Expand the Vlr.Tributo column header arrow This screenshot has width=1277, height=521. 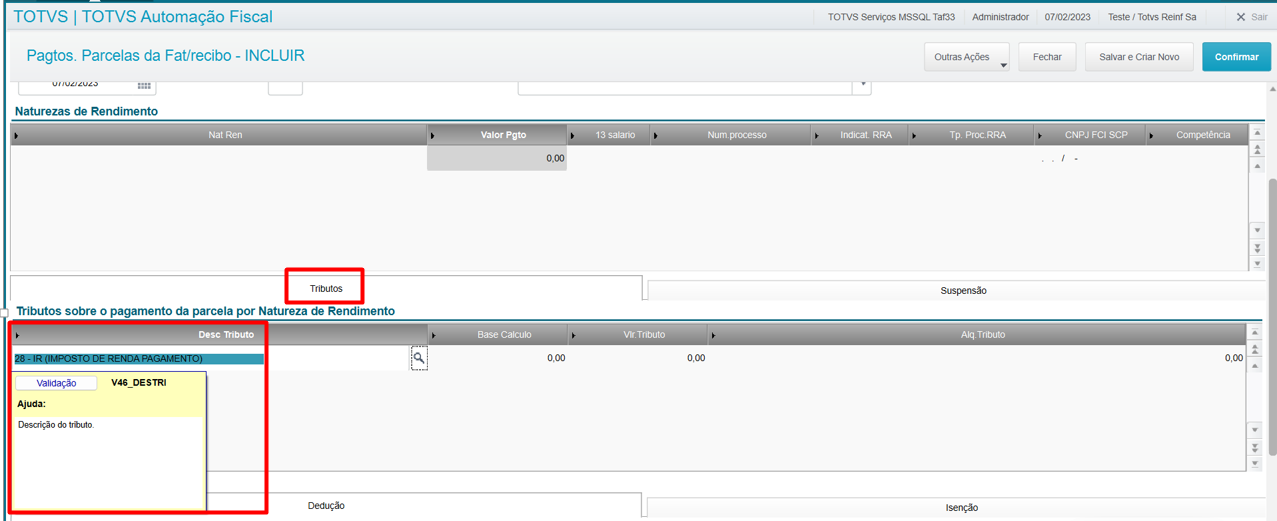(x=573, y=335)
